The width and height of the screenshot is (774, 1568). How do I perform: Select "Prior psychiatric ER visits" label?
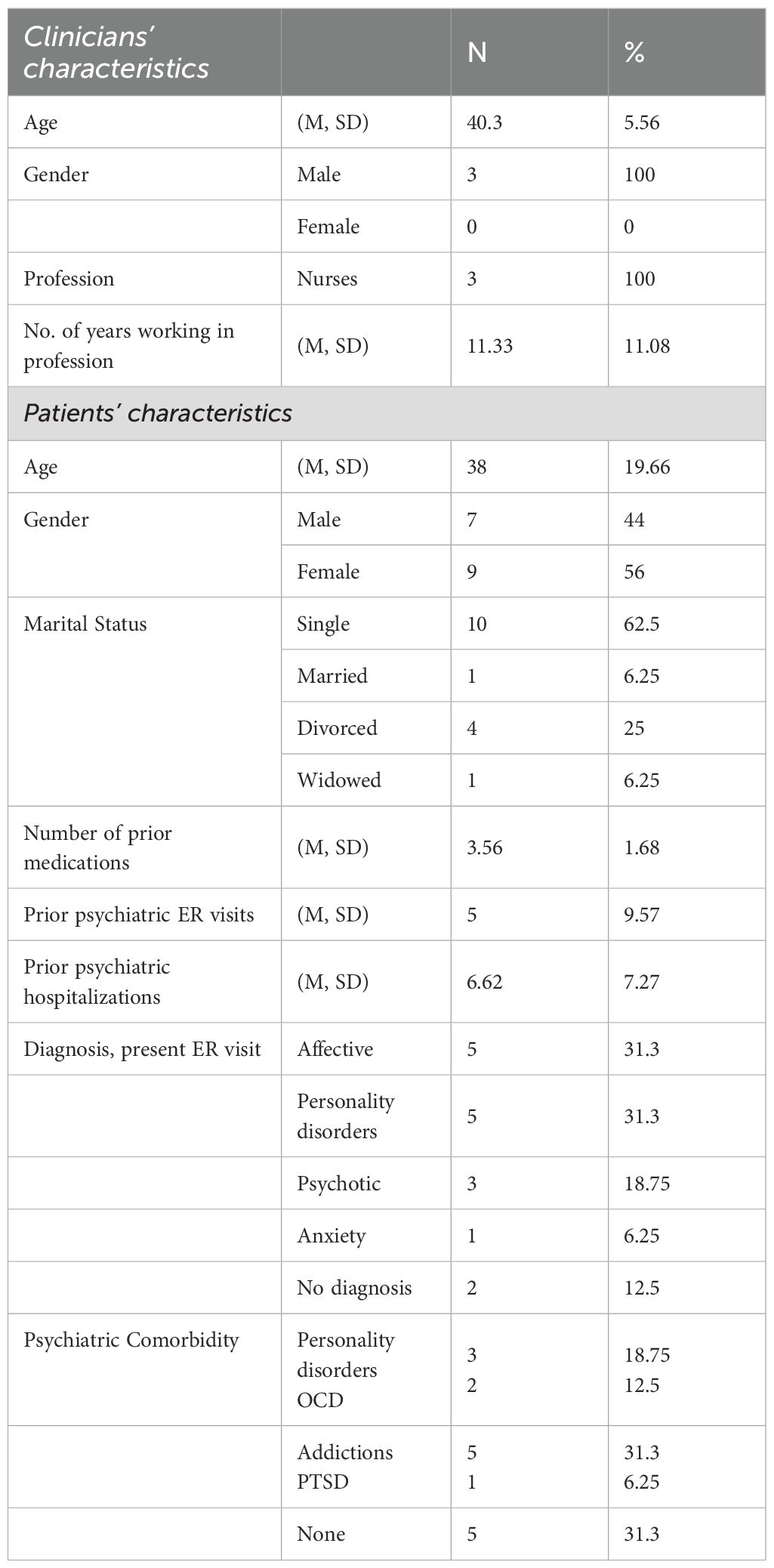pyautogui.click(x=139, y=915)
